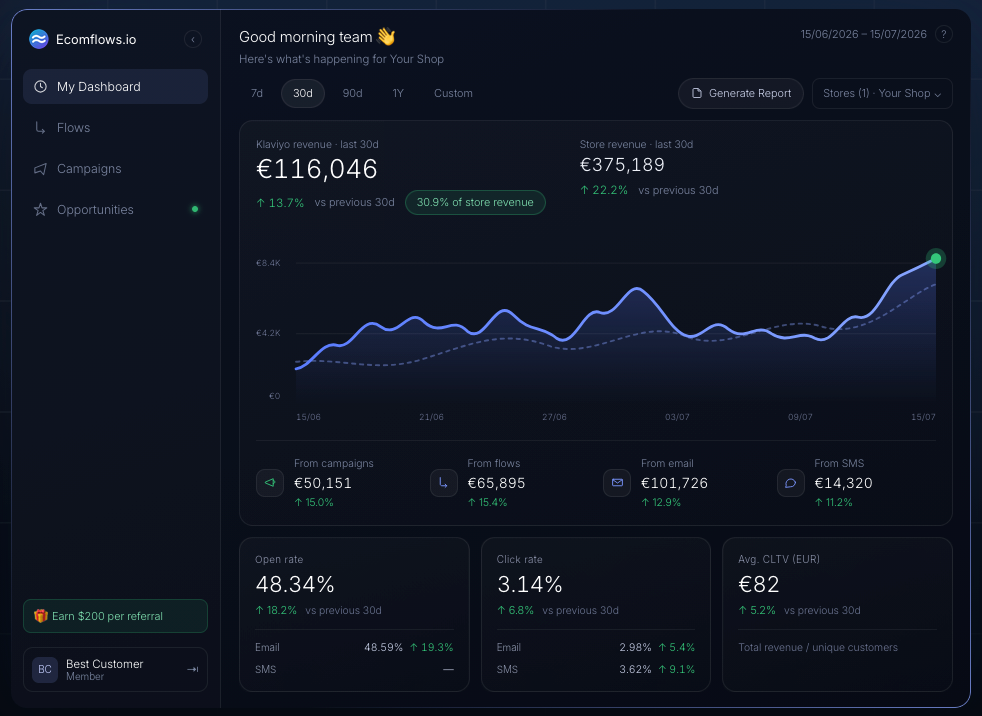Select the 7d time range
Screen dimensions: 982x716
point(257,93)
